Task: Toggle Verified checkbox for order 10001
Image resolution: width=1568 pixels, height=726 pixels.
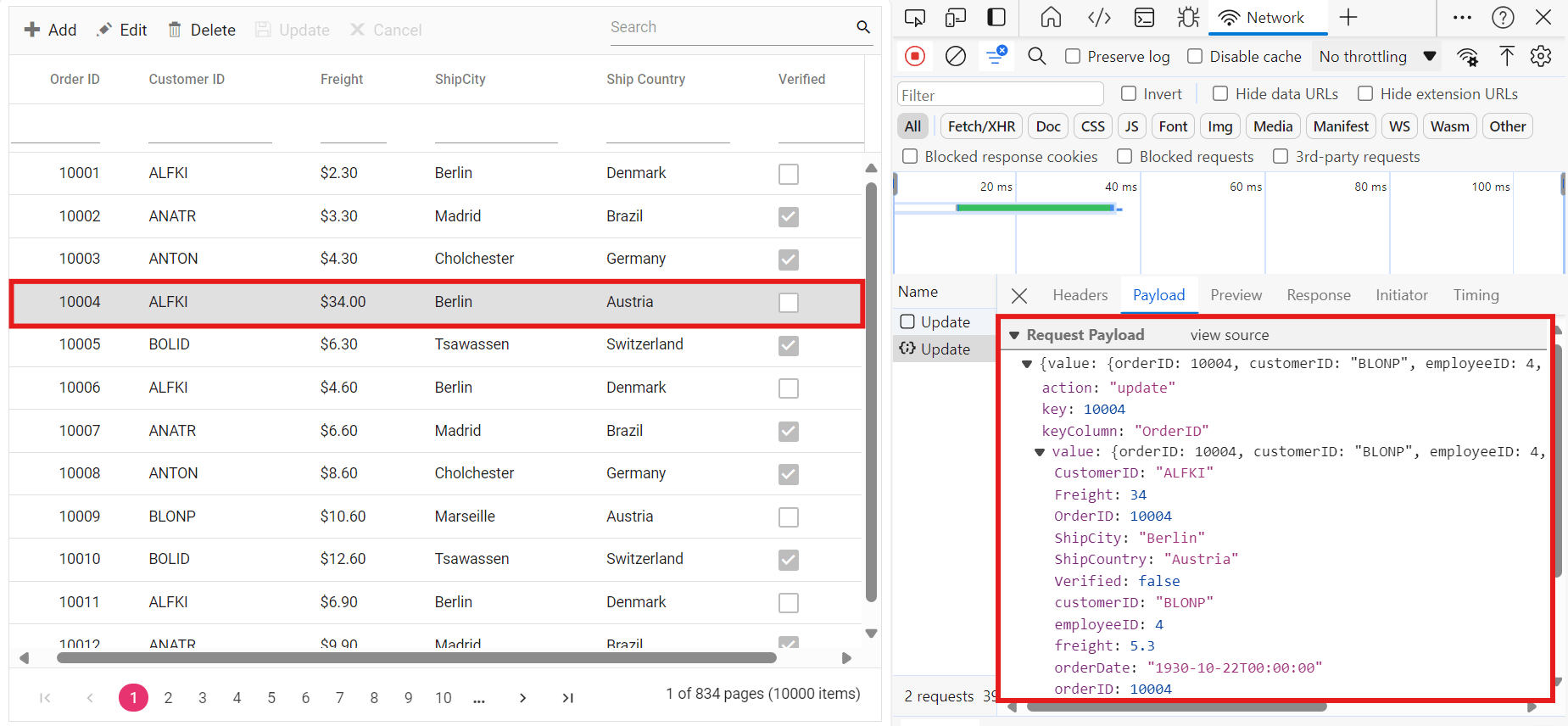Action: (789, 174)
